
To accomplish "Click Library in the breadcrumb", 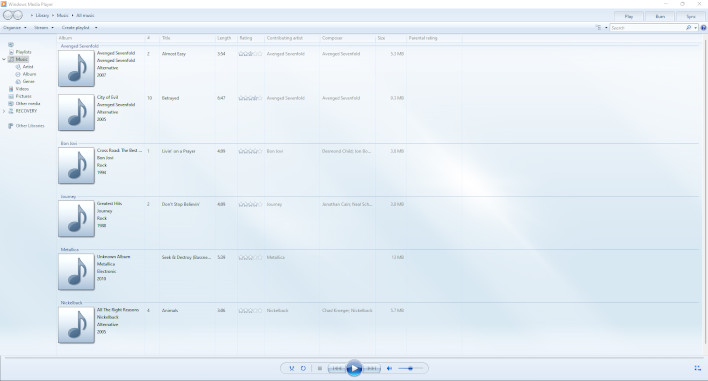I will click(42, 15).
